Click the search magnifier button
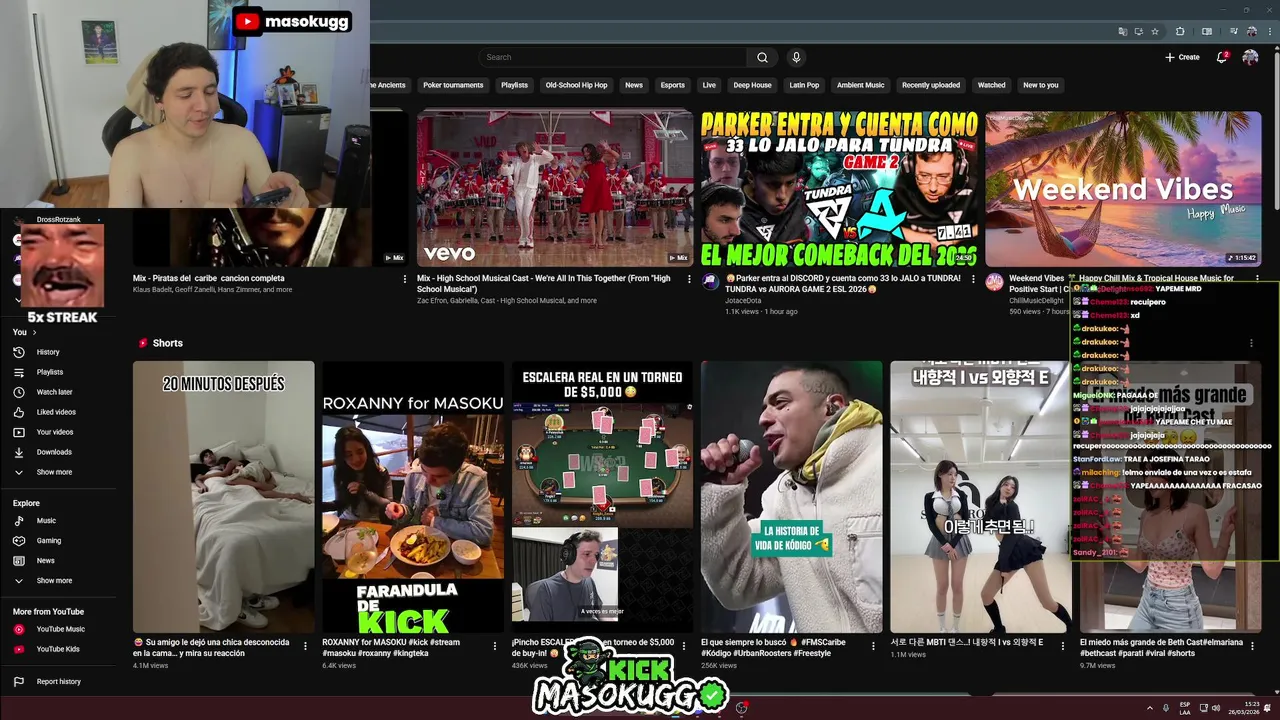This screenshot has height=720, width=1280. point(762,57)
